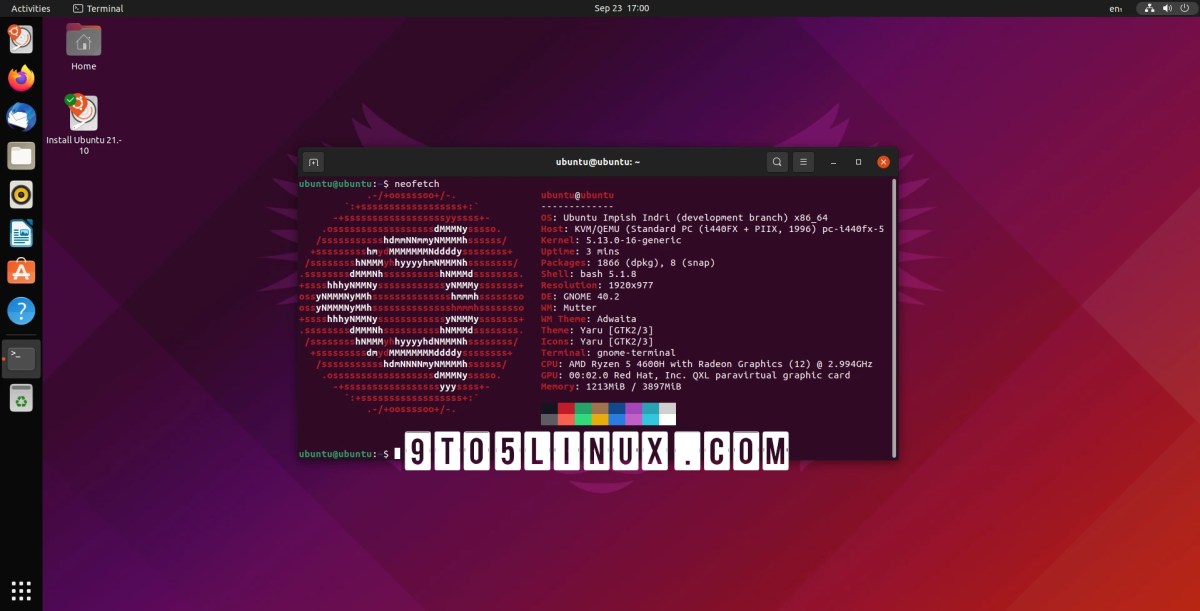Image resolution: width=1200 pixels, height=611 pixels.
Task: Click the 'Host: KVM/QEMU' line
Action: pyautogui.click(x=712, y=229)
